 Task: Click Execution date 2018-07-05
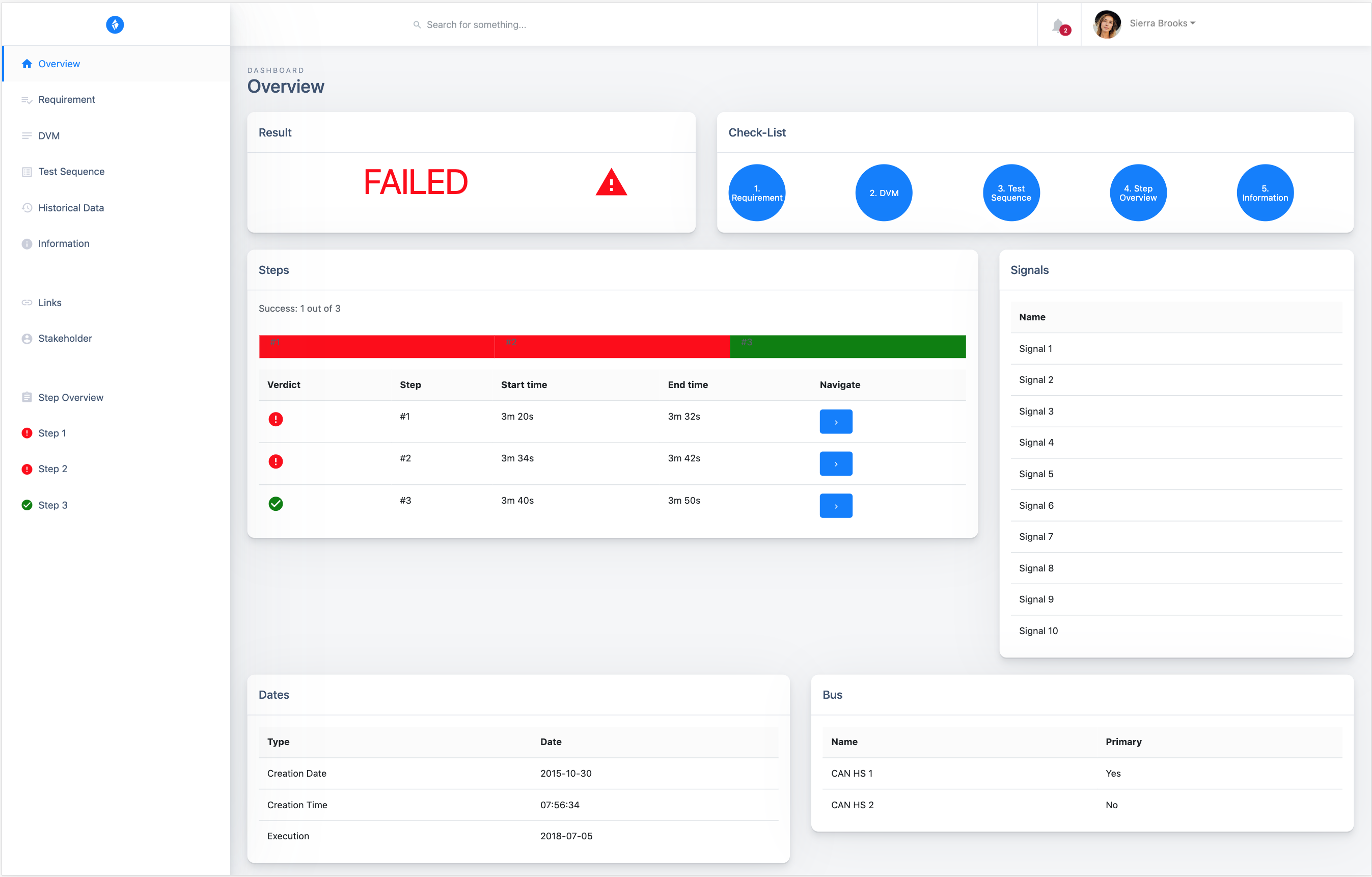[x=566, y=836]
